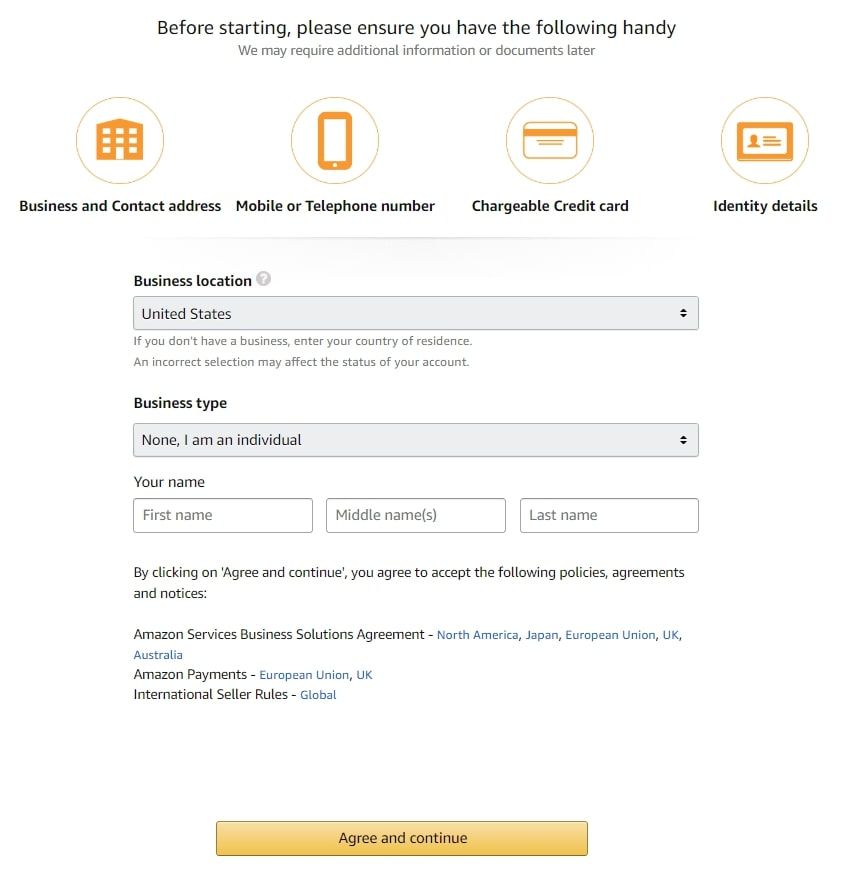Image resolution: width=844 pixels, height=880 pixels.
Task: Open the Global International Seller Rules
Action: [318, 694]
